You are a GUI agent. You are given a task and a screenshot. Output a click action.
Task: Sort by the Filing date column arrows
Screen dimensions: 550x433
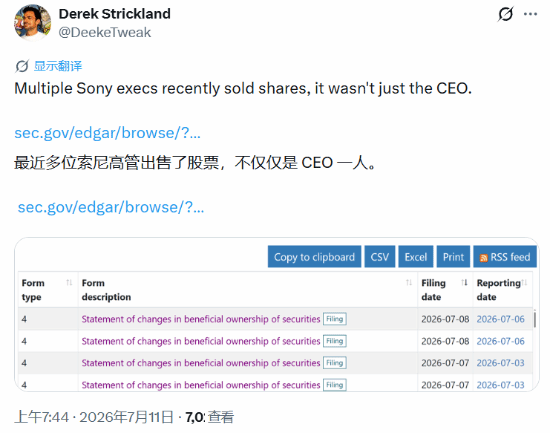point(464,283)
